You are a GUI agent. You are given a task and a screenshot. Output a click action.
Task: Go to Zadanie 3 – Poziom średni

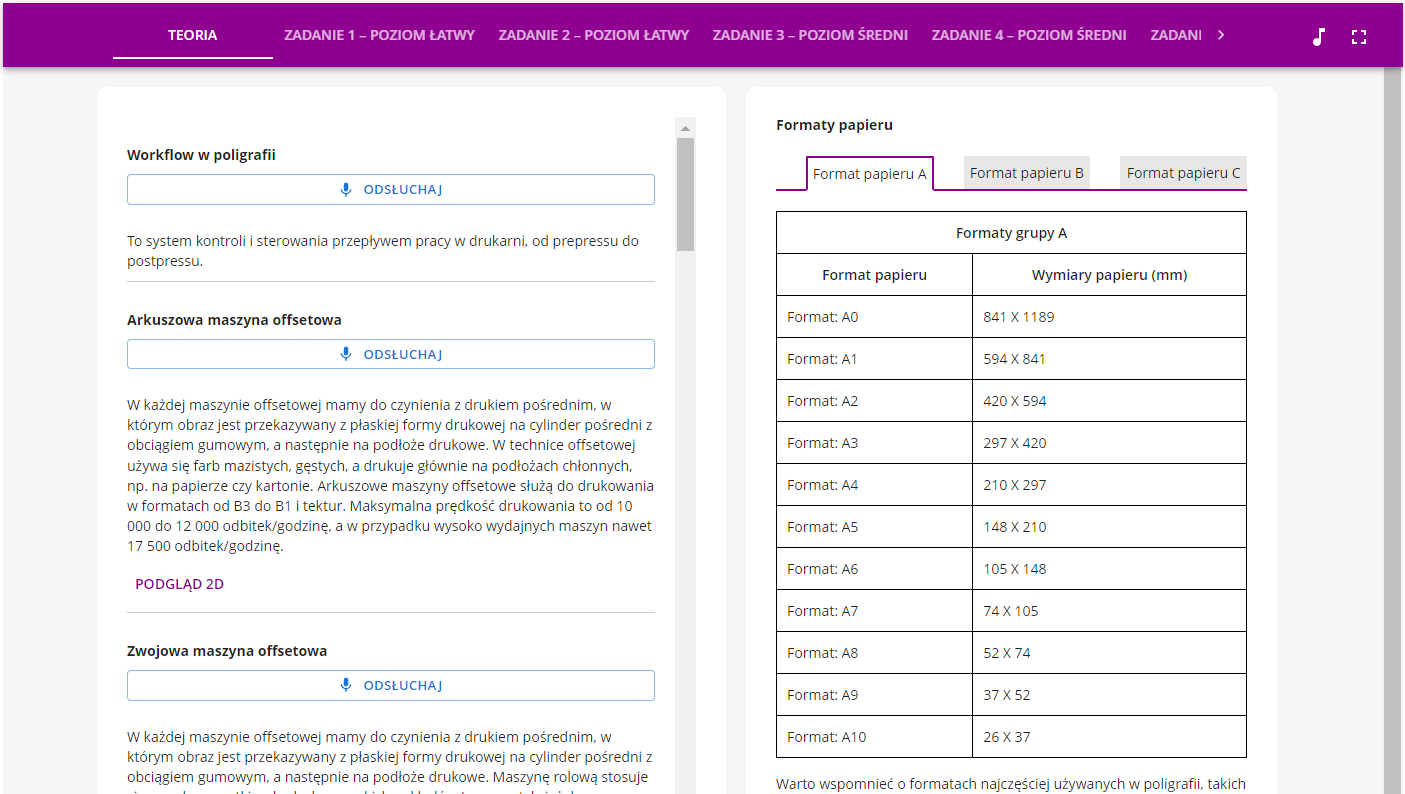coord(810,35)
